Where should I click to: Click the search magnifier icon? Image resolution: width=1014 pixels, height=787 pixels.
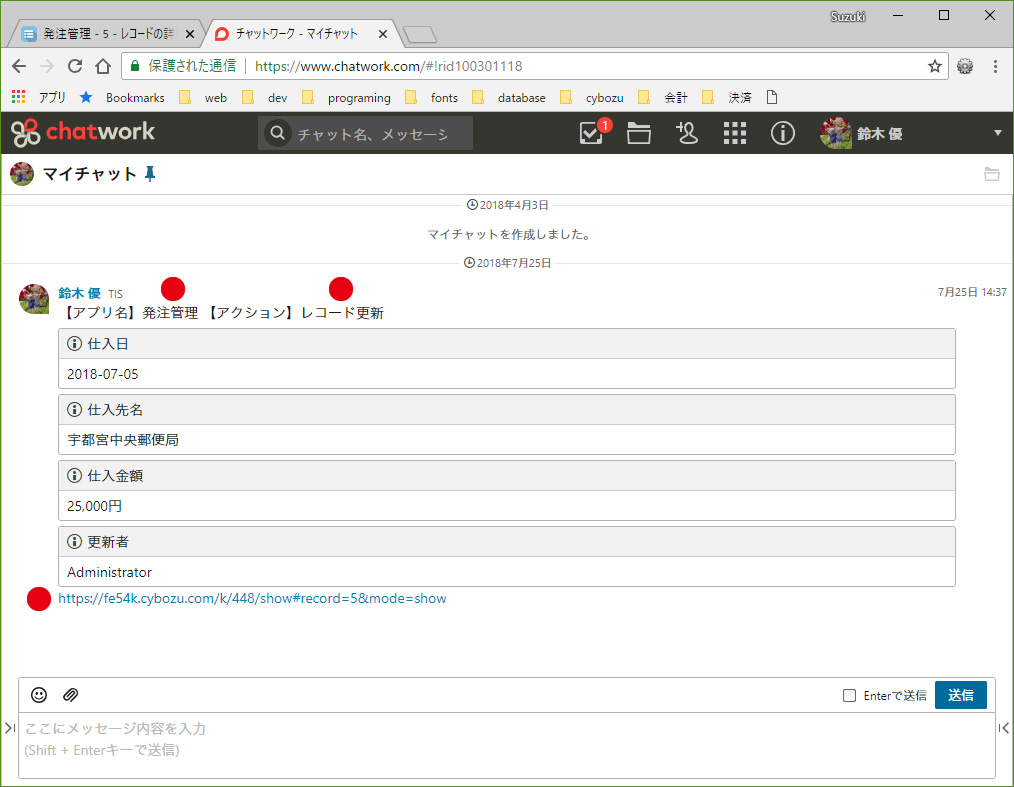click(x=277, y=133)
